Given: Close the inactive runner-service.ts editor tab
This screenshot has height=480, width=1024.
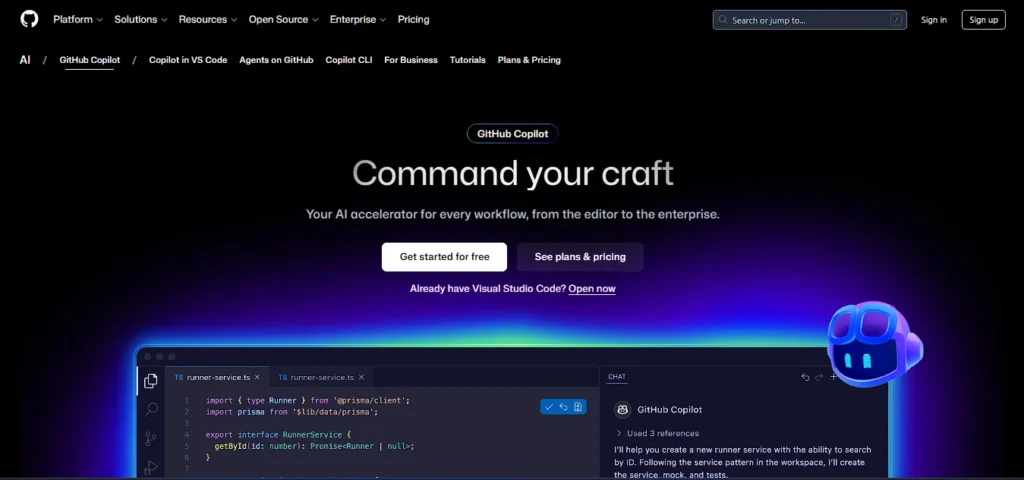Looking at the screenshot, I should click(x=361, y=377).
